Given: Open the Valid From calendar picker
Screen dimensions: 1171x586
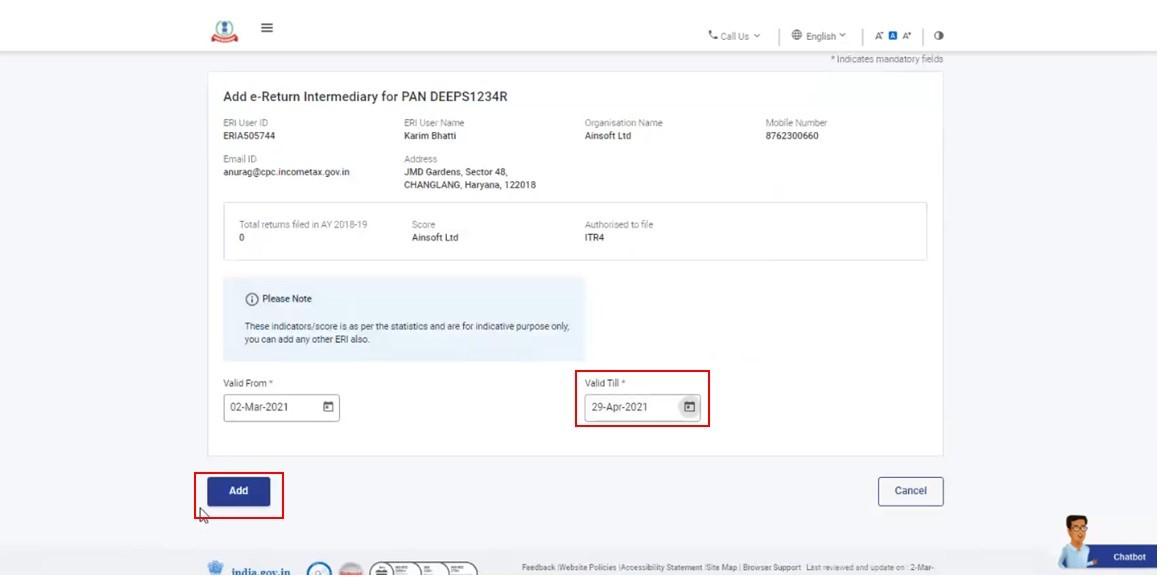Looking at the screenshot, I should [x=327, y=407].
